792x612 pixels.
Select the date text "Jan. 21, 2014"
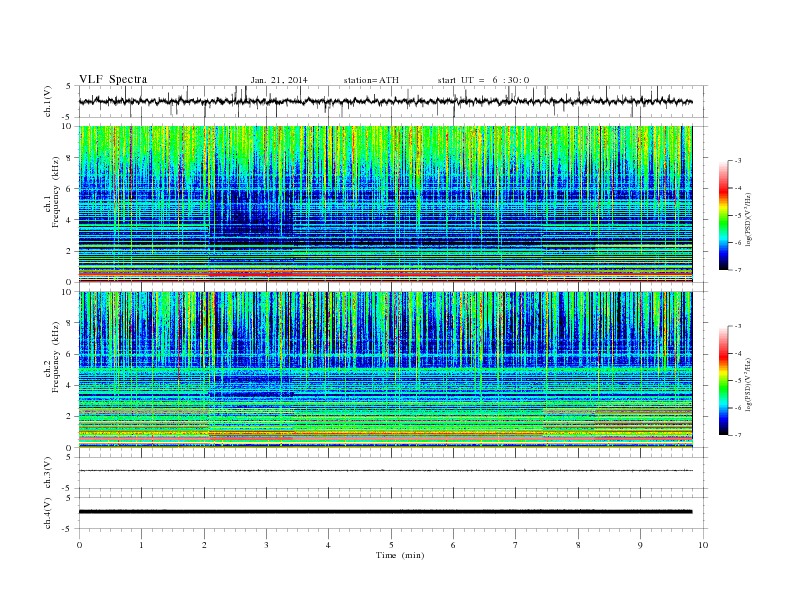[279, 80]
